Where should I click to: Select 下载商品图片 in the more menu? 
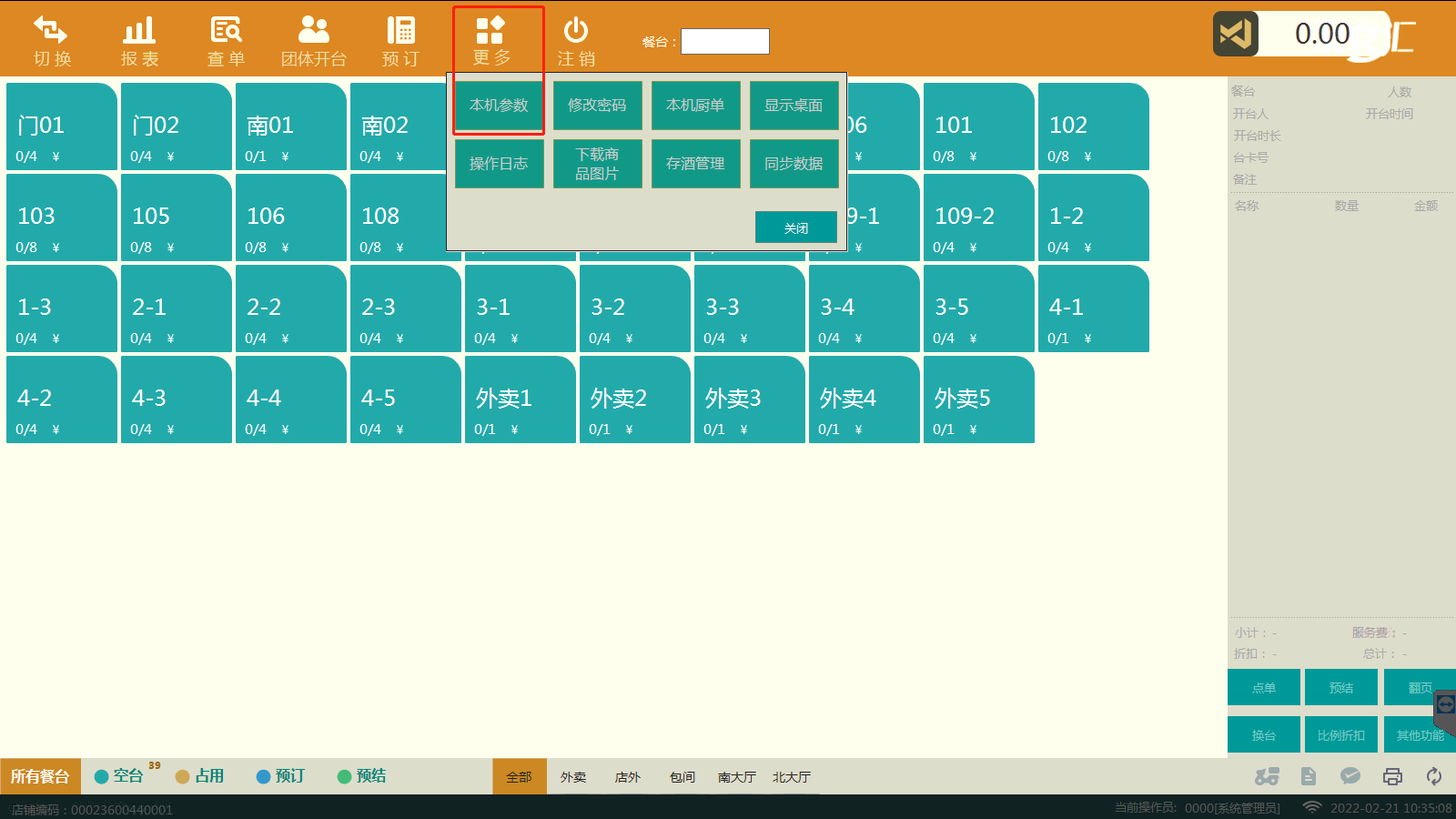pyautogui.click(x=597, y=164)
